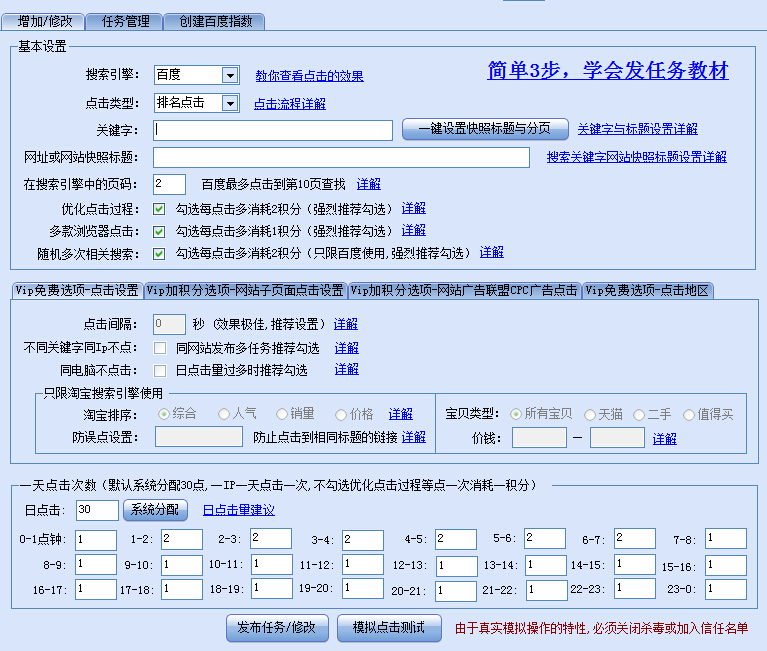
Task: Open the 点击类型 dropdown showing 排名点击
Action: (197, 103)
